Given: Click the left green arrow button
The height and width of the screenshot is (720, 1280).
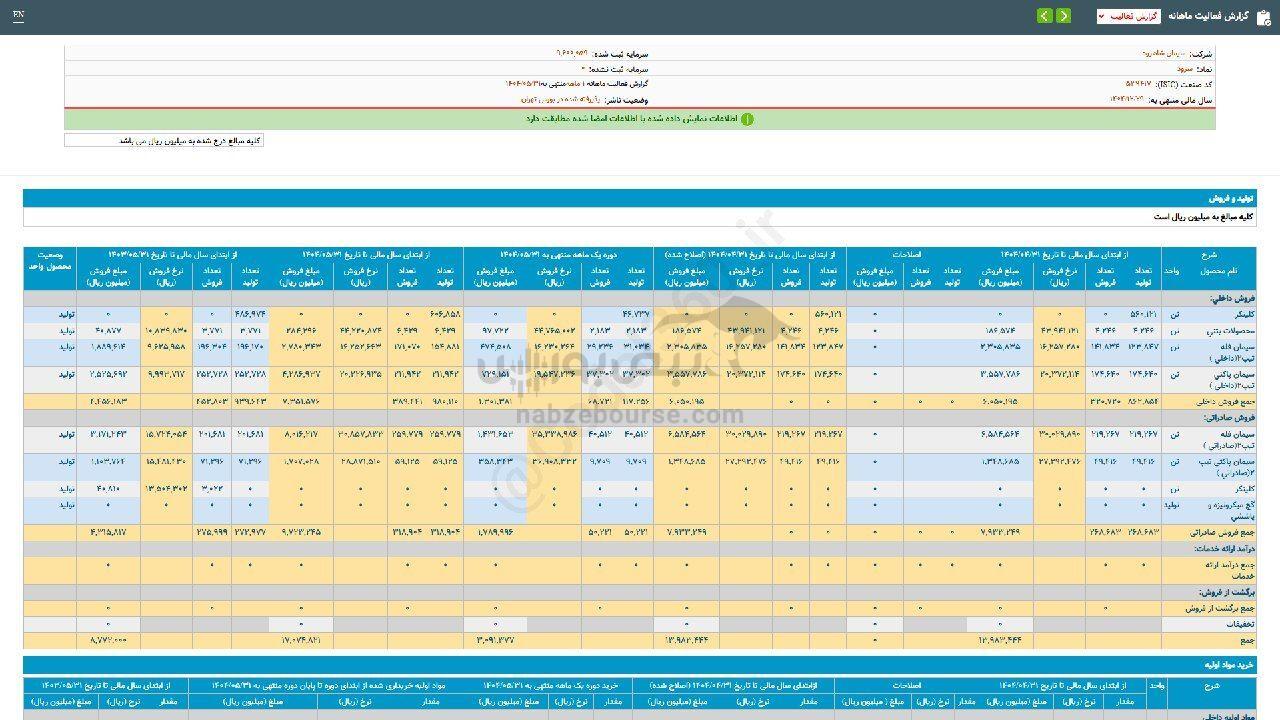Looking at the screenshot, I should click(x=1044, y=16).
